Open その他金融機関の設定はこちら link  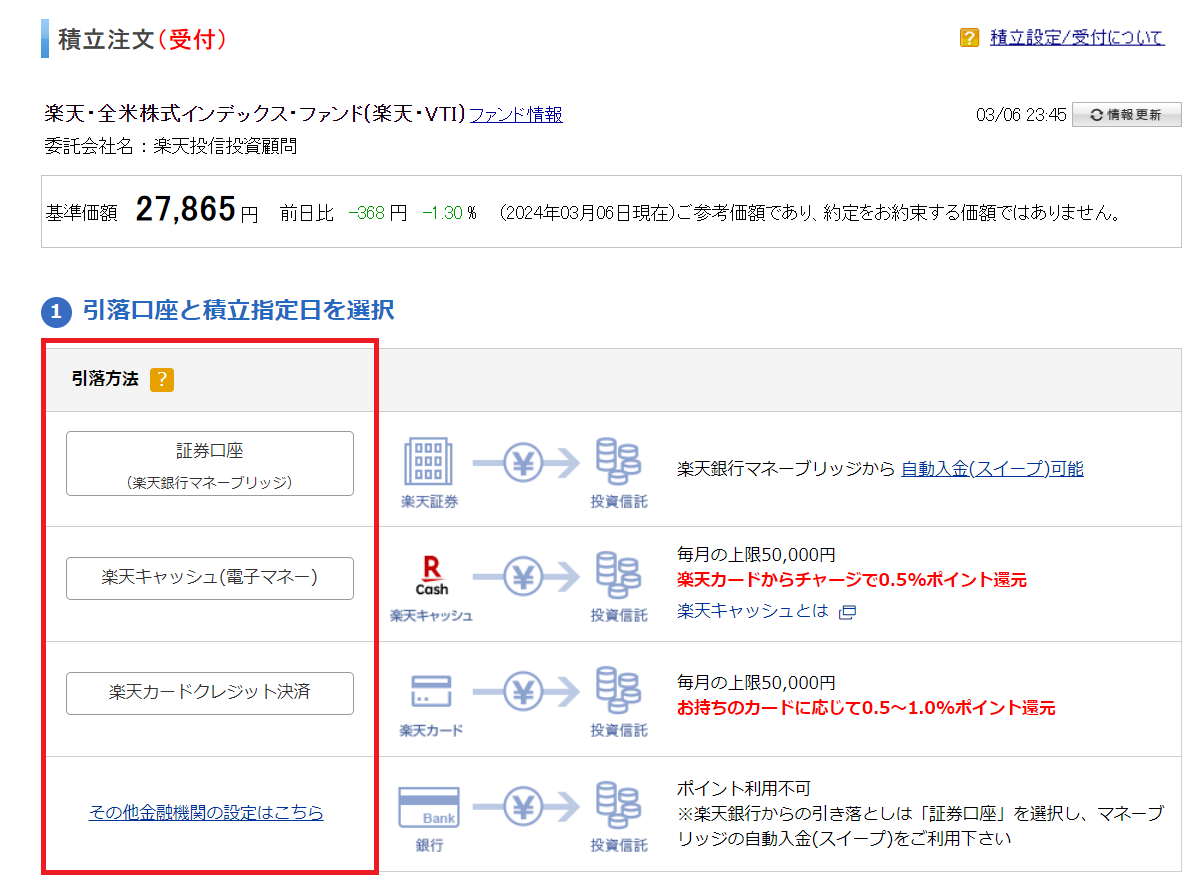tap(206, 813)
